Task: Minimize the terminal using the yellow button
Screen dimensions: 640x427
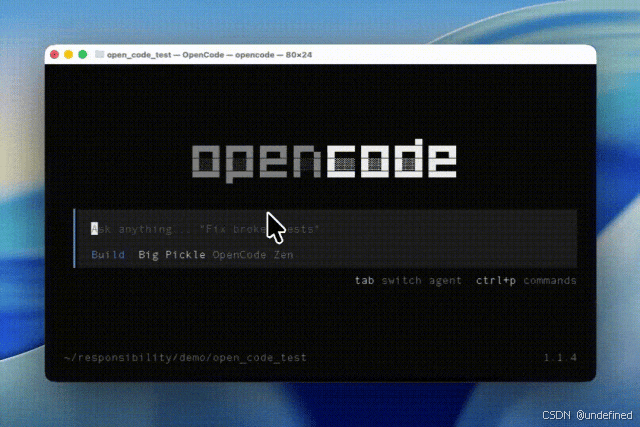Action: (69, 54)
